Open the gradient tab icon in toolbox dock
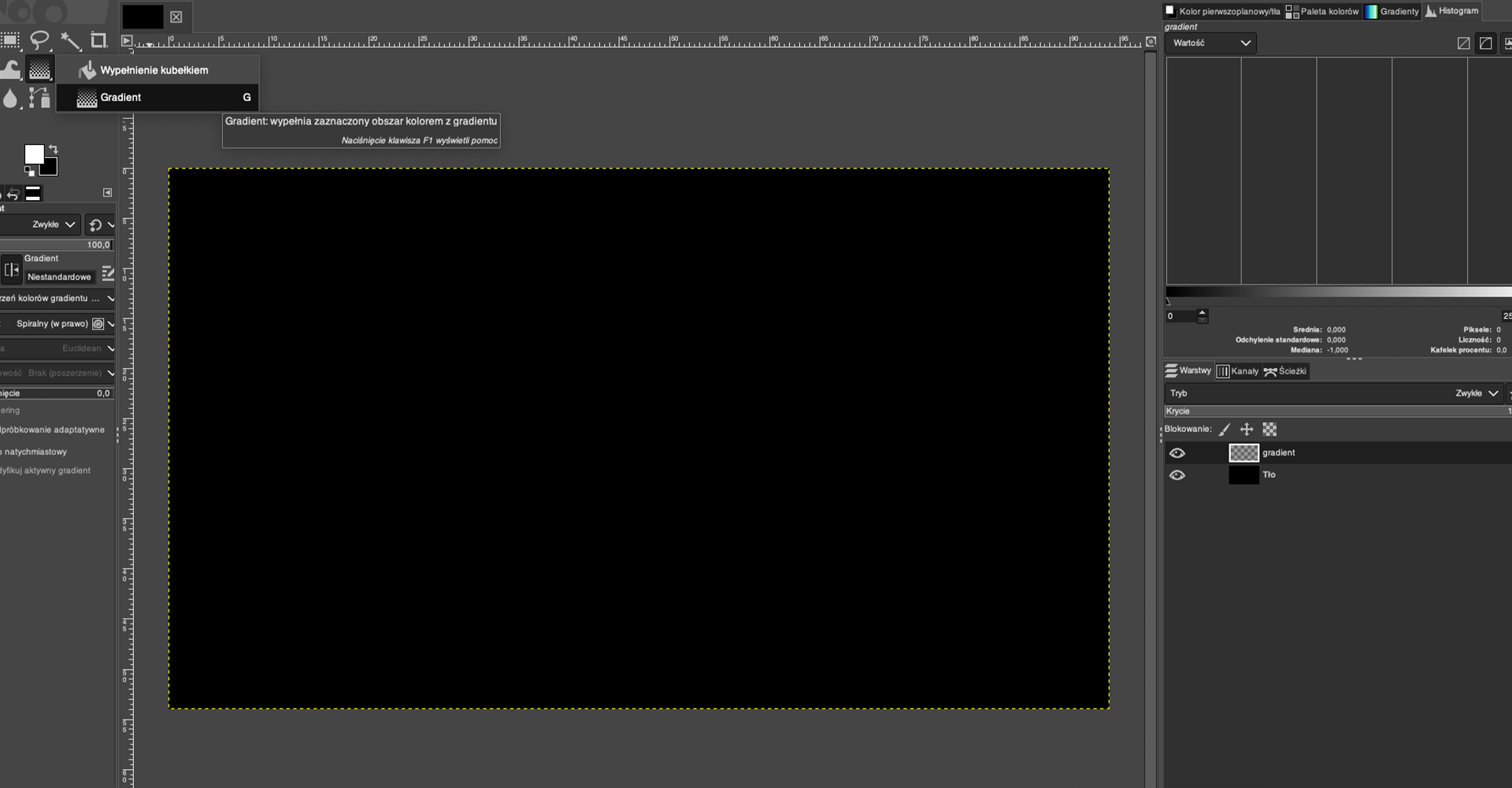 [x=33, y=194]
